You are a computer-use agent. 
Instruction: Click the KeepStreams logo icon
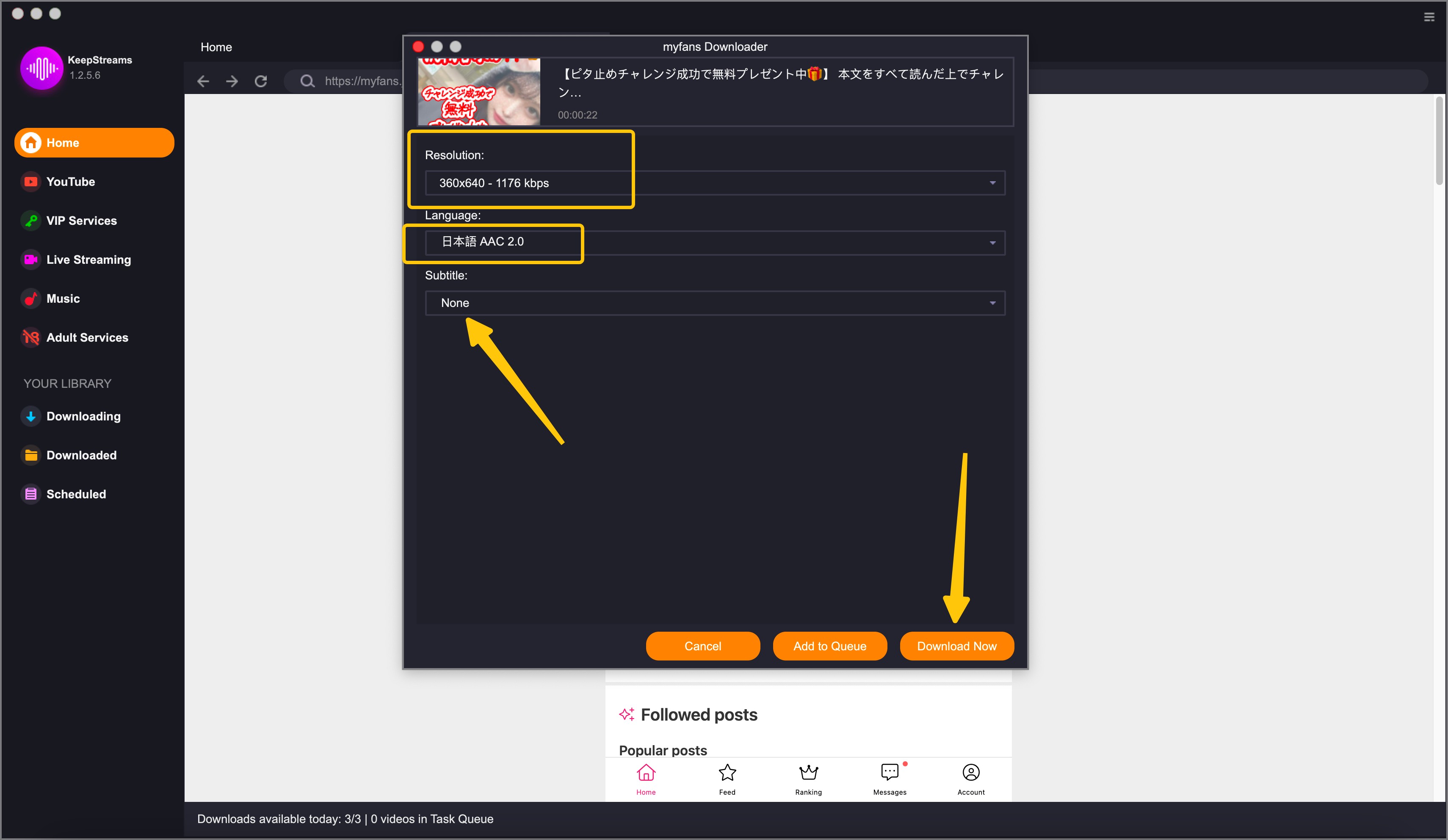click(x=41, y=68)
